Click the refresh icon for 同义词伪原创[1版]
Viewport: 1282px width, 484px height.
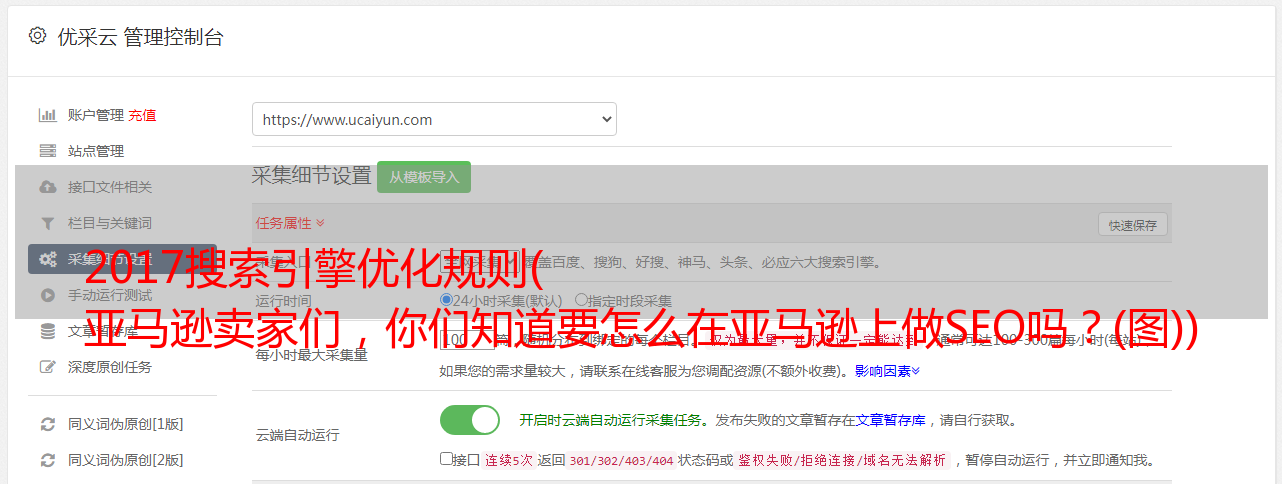47,424
